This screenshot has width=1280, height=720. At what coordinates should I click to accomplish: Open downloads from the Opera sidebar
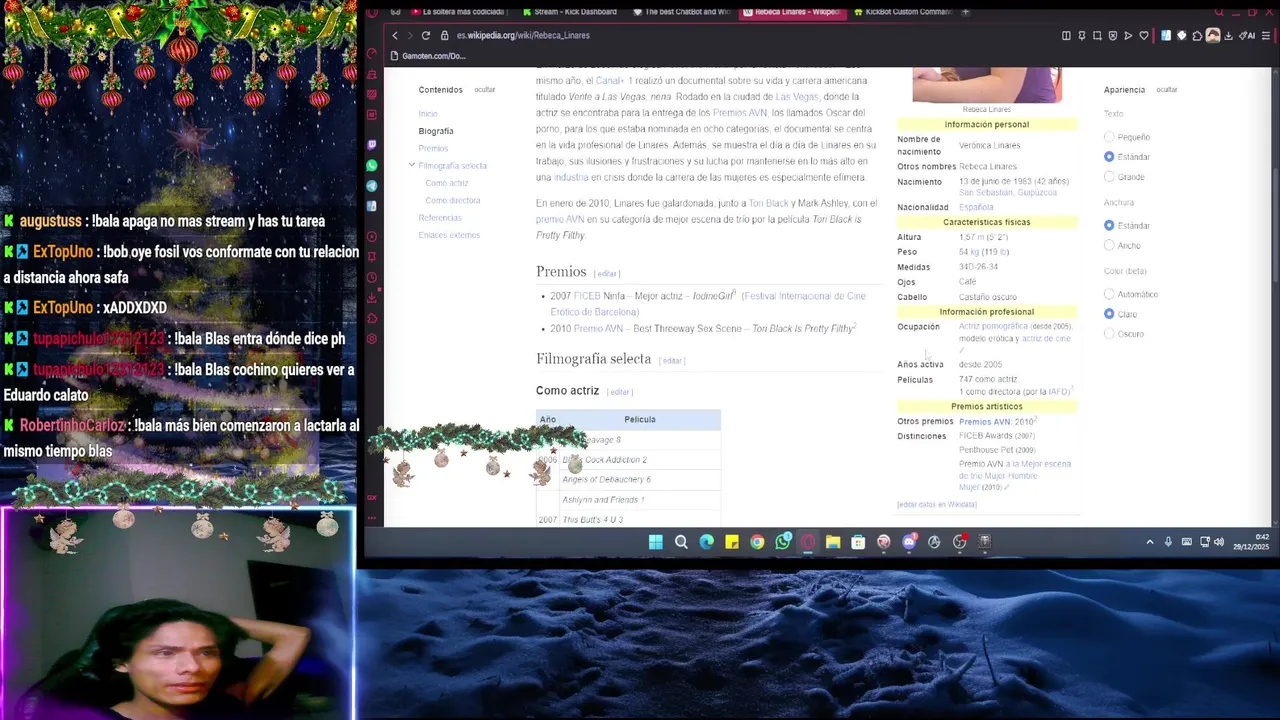[372, 298]
